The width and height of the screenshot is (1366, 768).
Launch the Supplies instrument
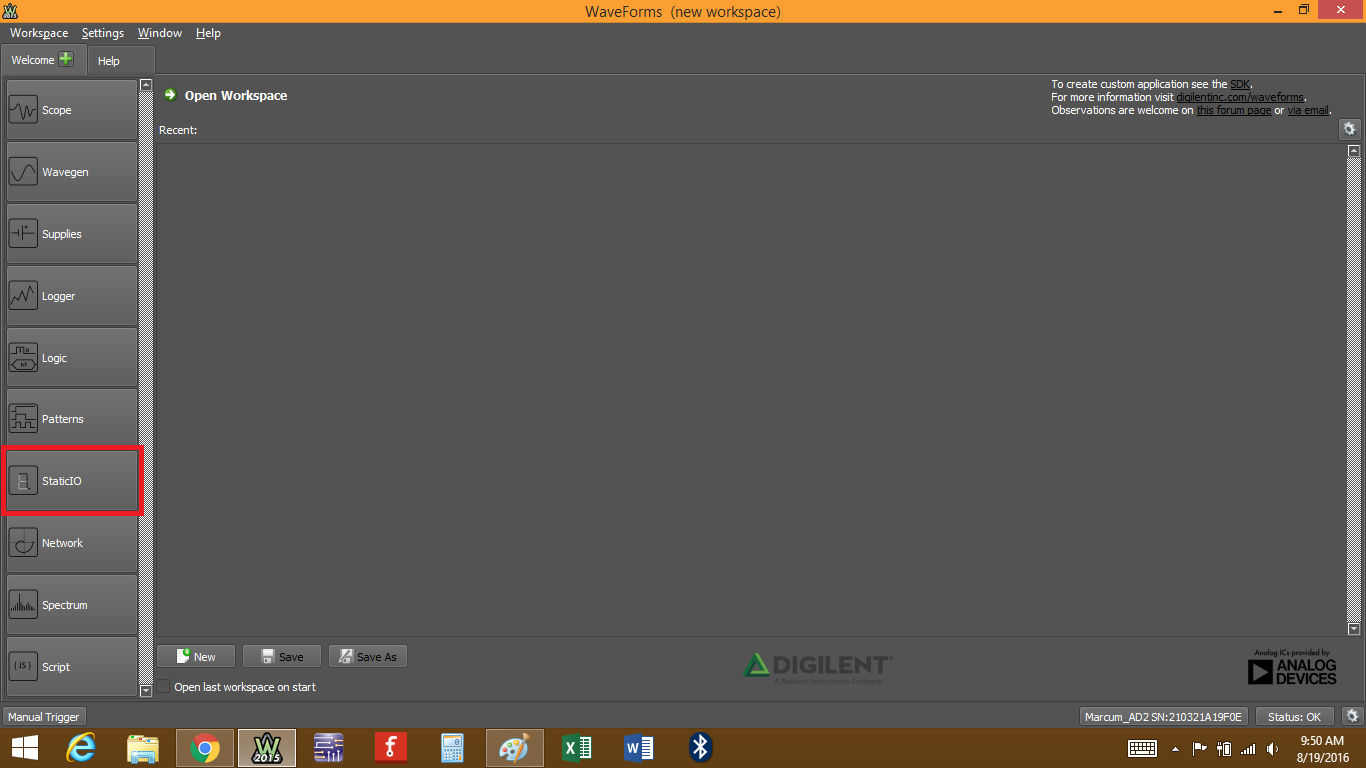click(72, 234)
